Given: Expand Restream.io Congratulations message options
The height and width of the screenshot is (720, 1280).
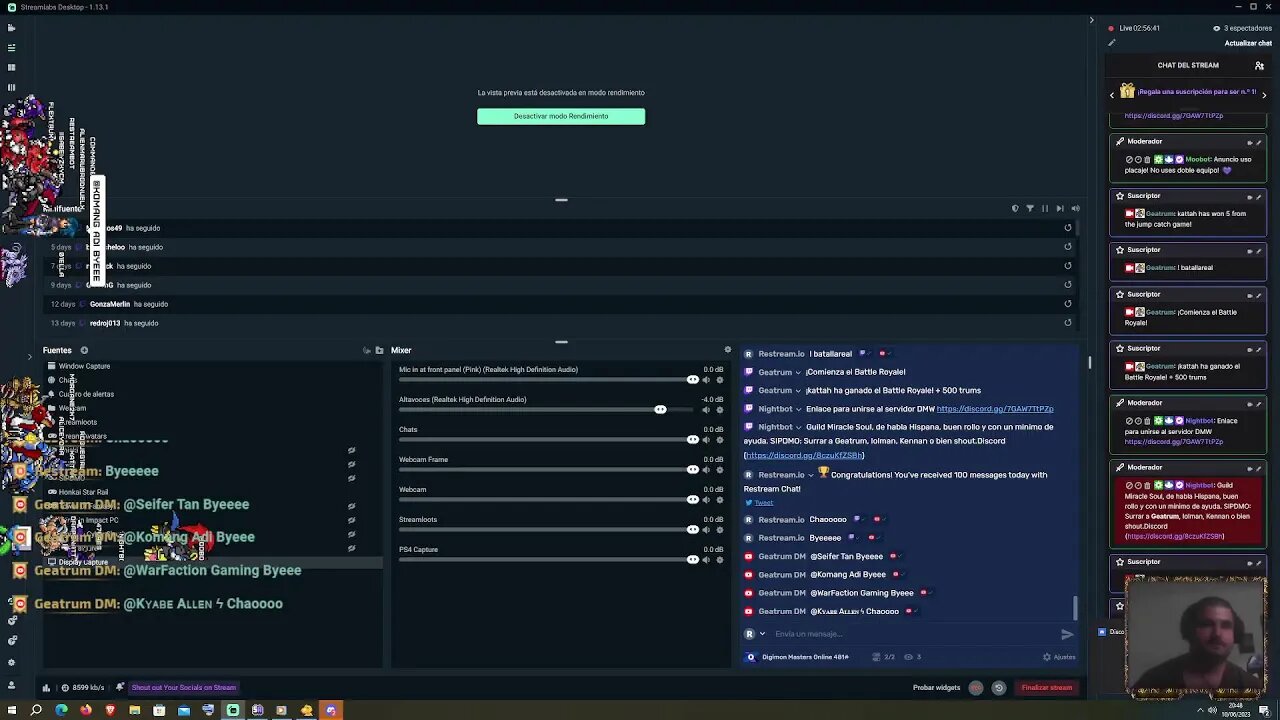Looking at the screenshot, I should coord(811,475).
